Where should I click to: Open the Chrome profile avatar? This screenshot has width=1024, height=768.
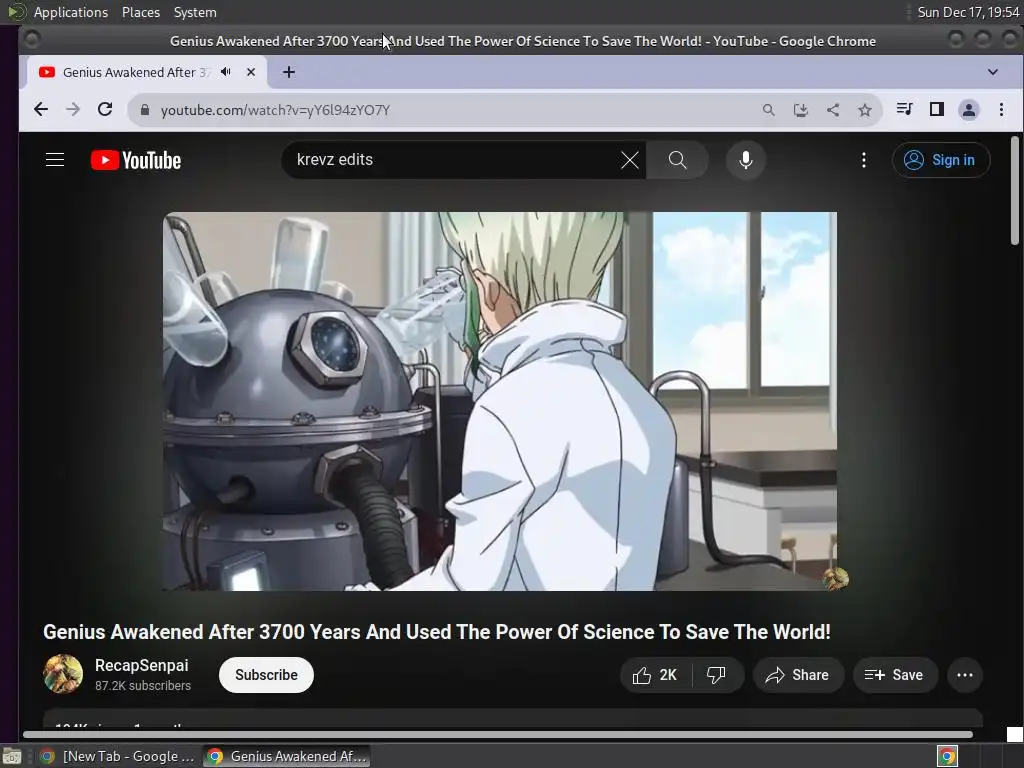[969, 110]
